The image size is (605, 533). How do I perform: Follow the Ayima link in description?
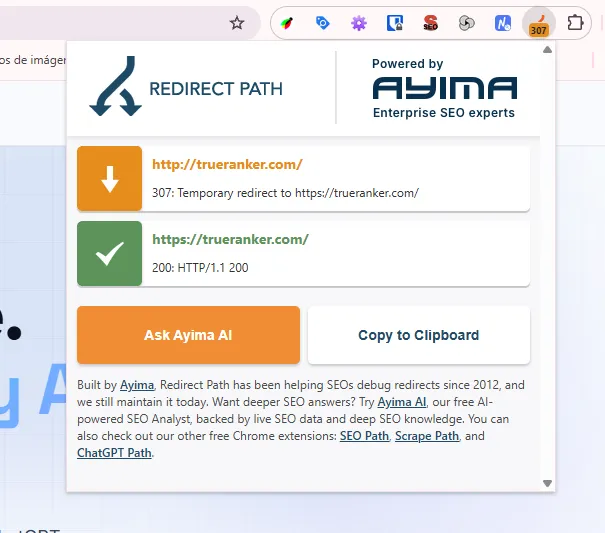tap(137, 385)
